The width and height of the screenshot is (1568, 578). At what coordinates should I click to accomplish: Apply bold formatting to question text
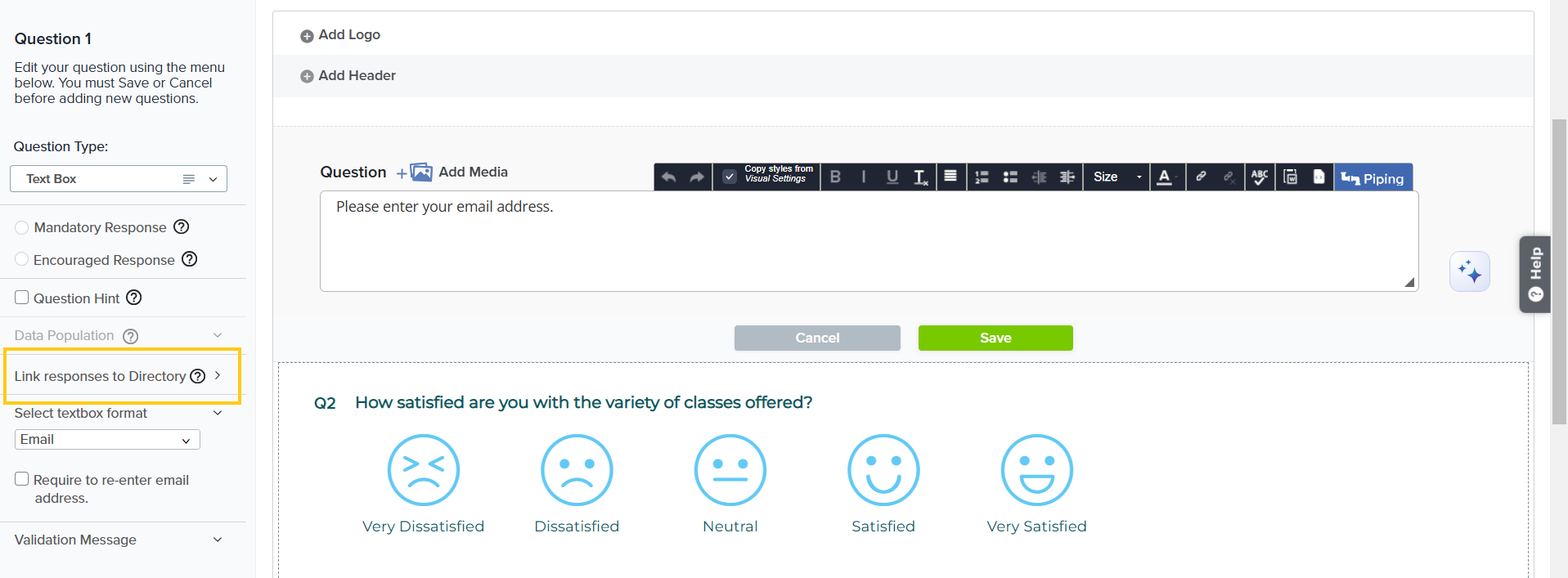(835, 177)
